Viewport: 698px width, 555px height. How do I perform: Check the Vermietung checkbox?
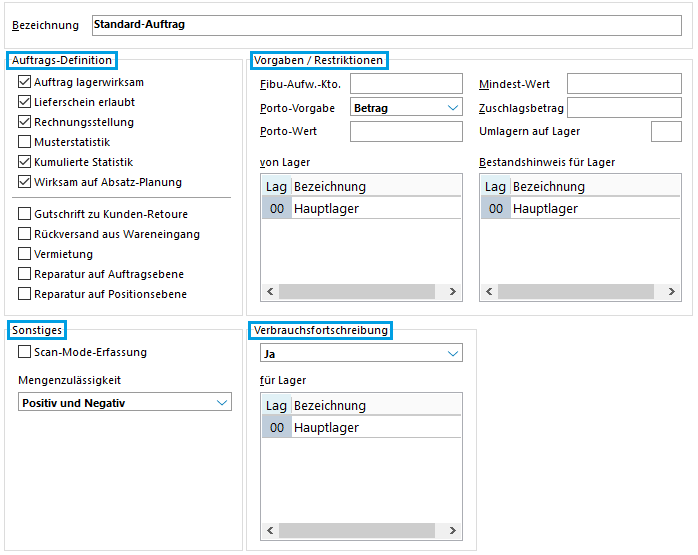(25, 254)
